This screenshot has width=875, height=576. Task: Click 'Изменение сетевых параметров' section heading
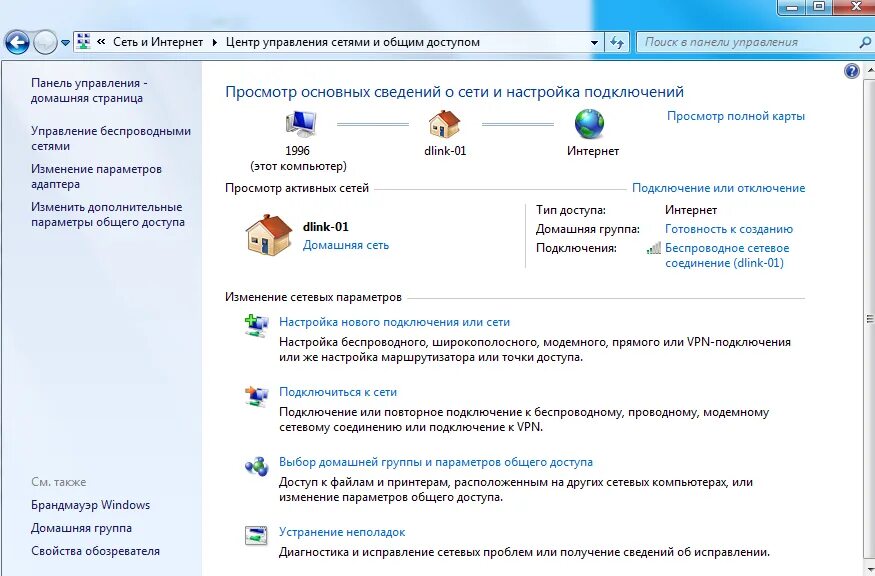(x=313, y=297)
